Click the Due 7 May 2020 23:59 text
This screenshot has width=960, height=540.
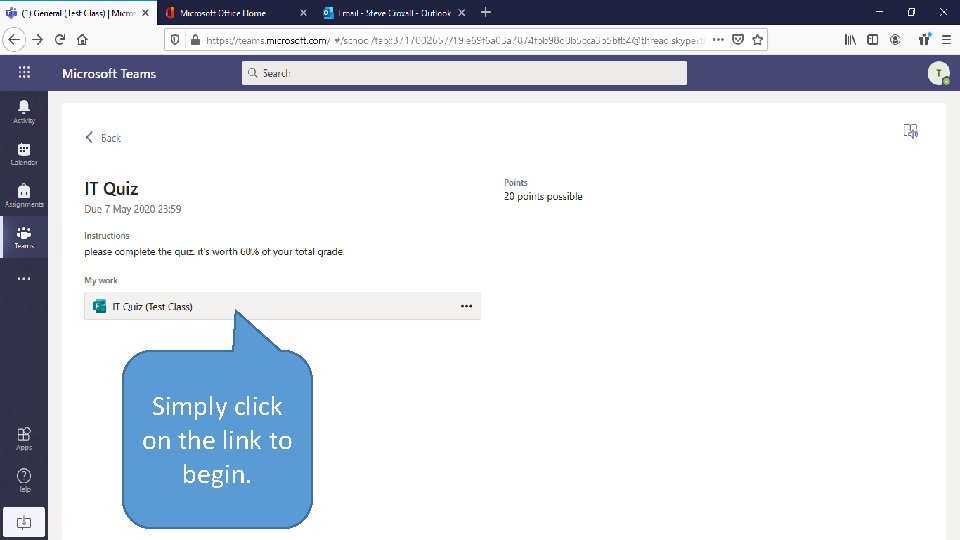point(133,209)
